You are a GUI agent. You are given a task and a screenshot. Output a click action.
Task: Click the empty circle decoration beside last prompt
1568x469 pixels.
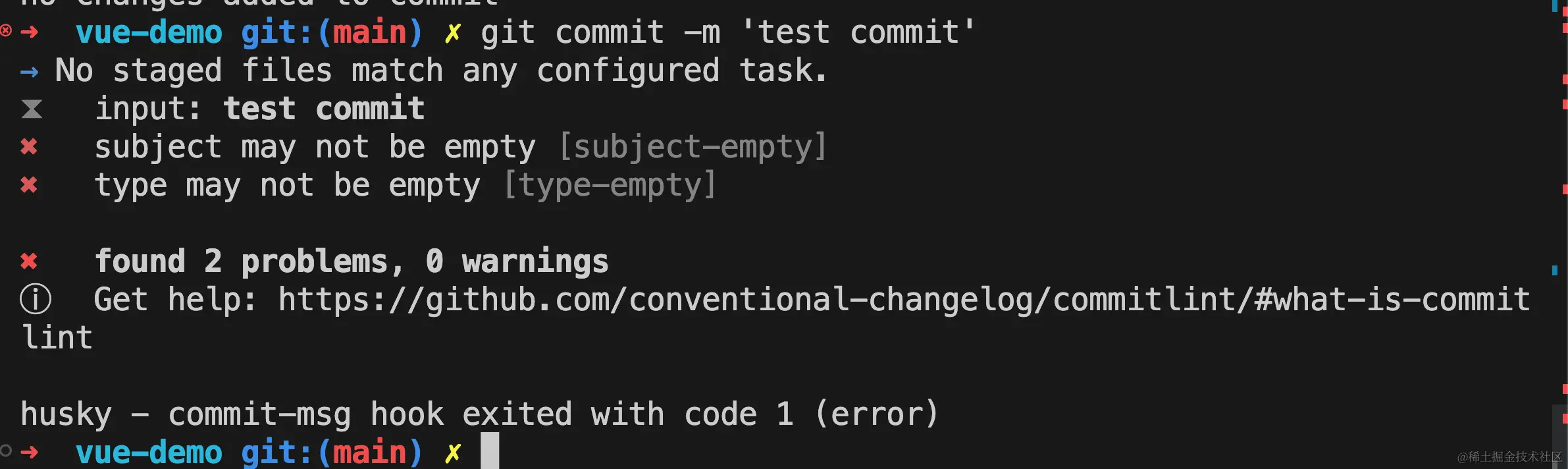tap(6, 451)
